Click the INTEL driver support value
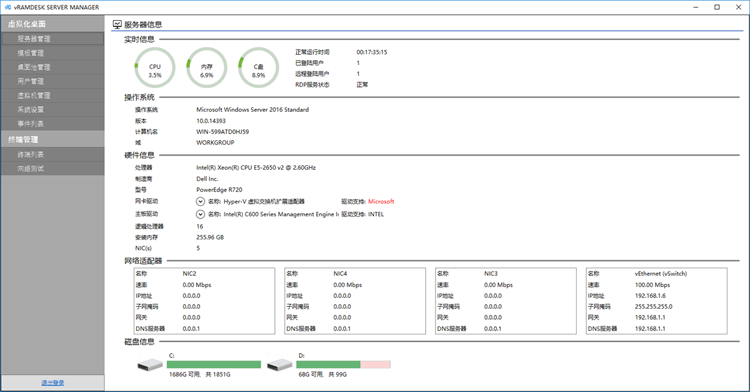This screenshot has height=392, width=750. [x=376, y=215]
